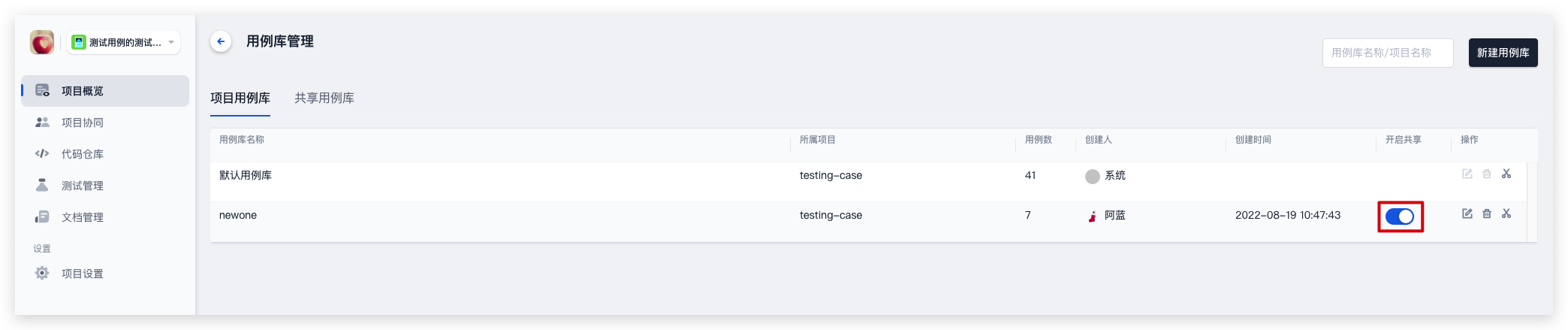The image size is (1568, 330).
Task: Click the edit icon in newone row
Action: tap(1467, 213)
